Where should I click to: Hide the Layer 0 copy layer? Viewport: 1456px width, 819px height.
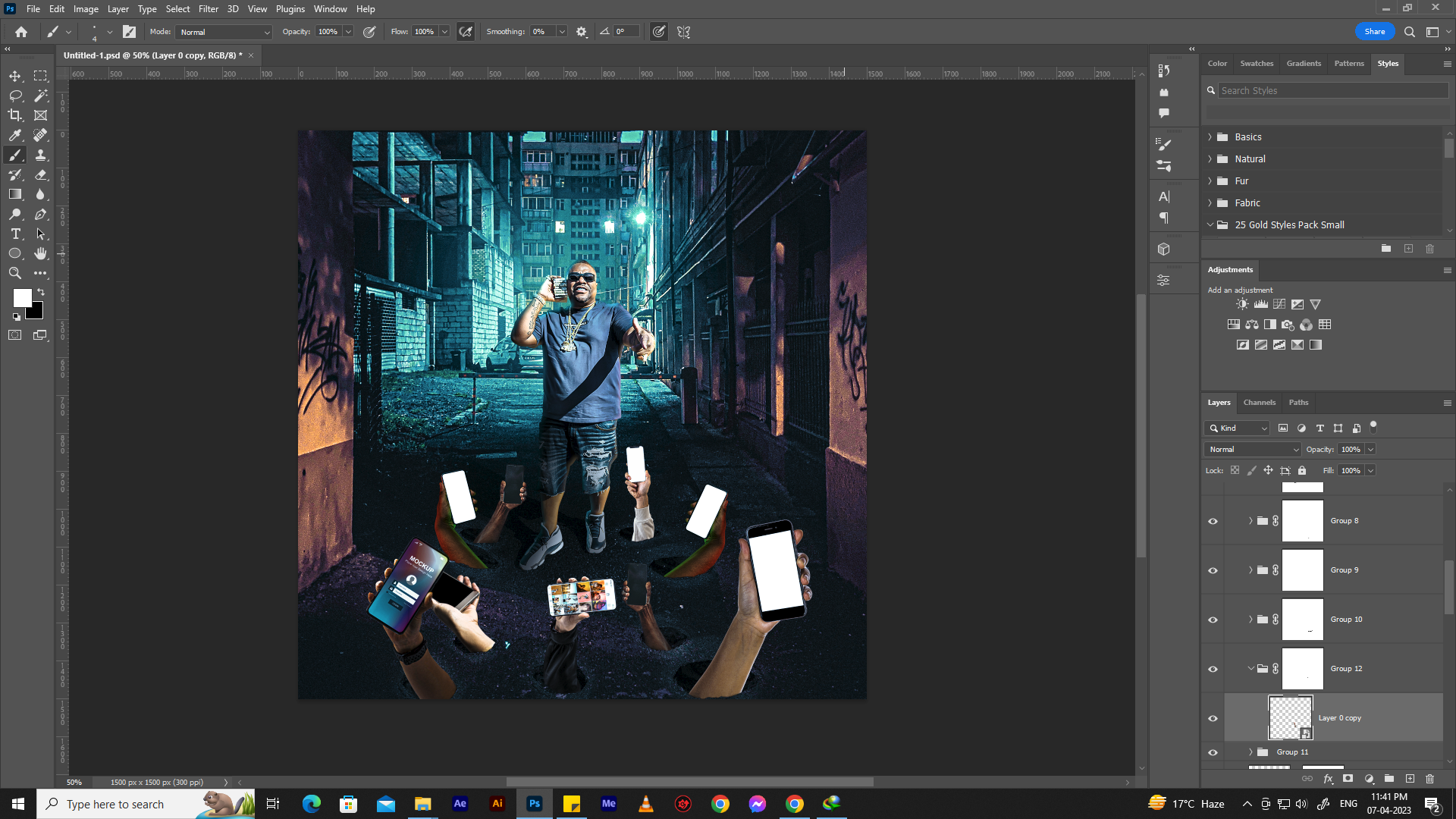pyautogui.click(x=1213, y=718)
